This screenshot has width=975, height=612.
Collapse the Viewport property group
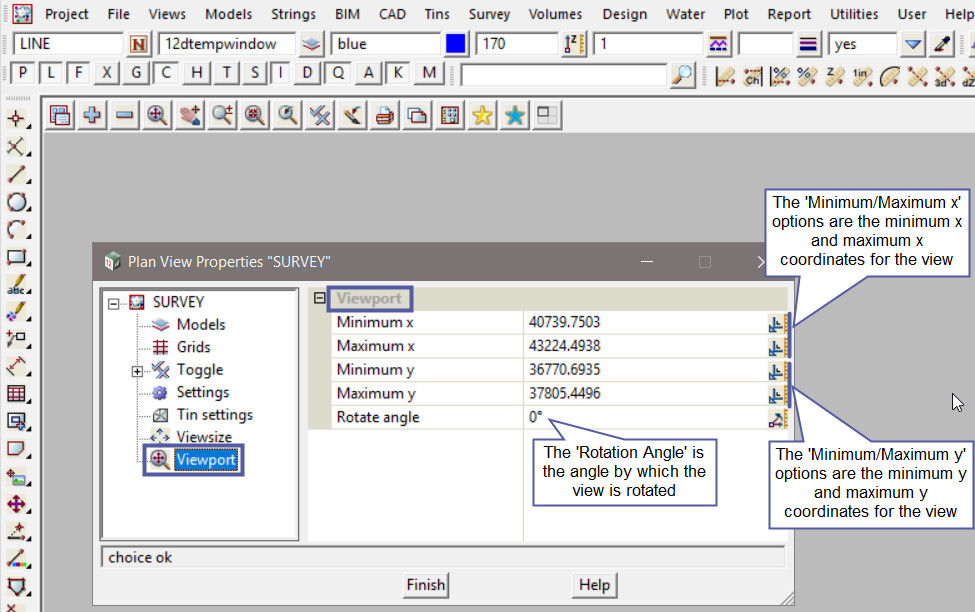click(319, 298)
